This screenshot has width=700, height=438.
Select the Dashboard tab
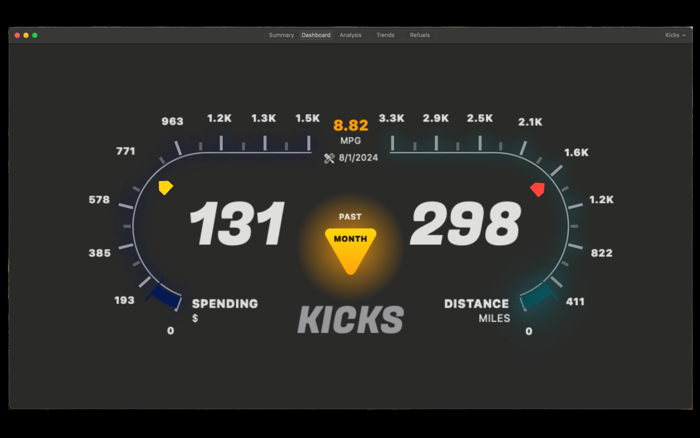316,35
